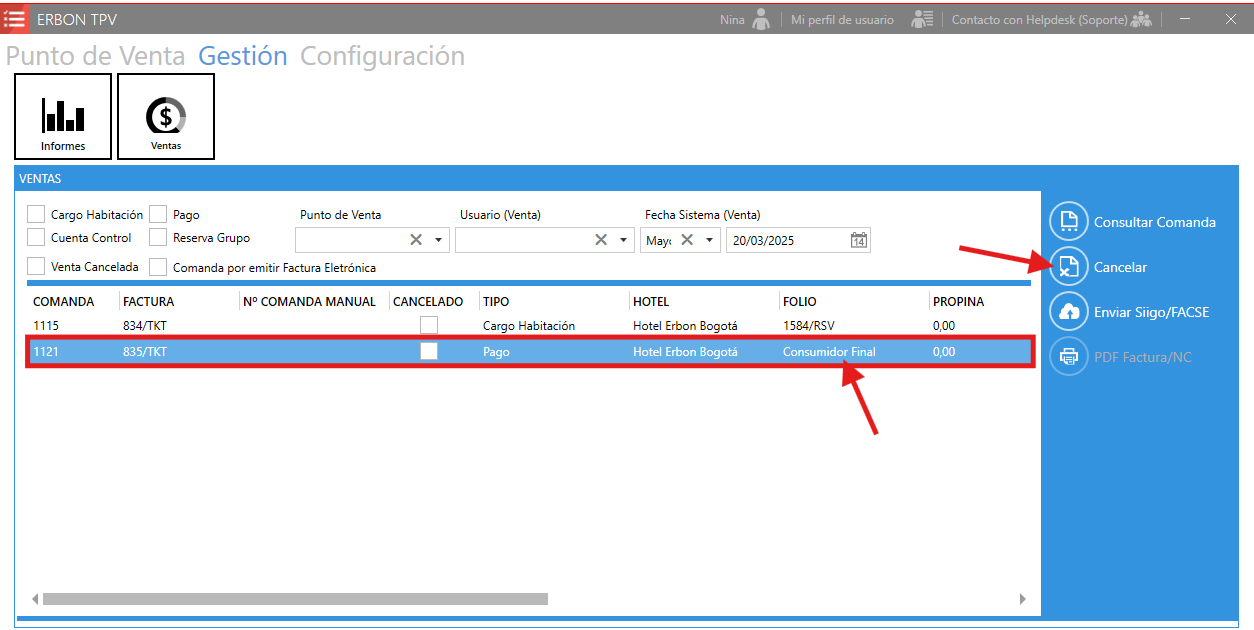Open Mi perfil de usuario
Viewport: 1254px width, 630px height.
tap(842, 19)
